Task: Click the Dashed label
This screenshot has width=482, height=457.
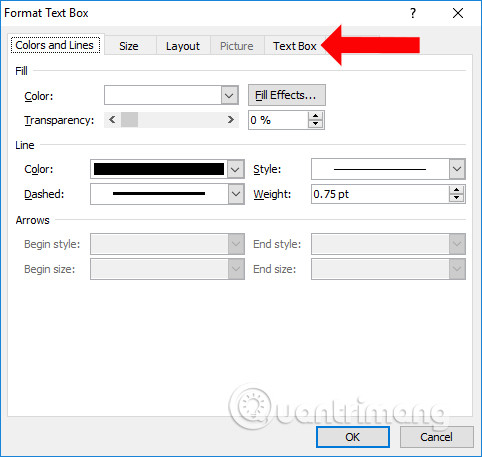Action: click(44, 194)
